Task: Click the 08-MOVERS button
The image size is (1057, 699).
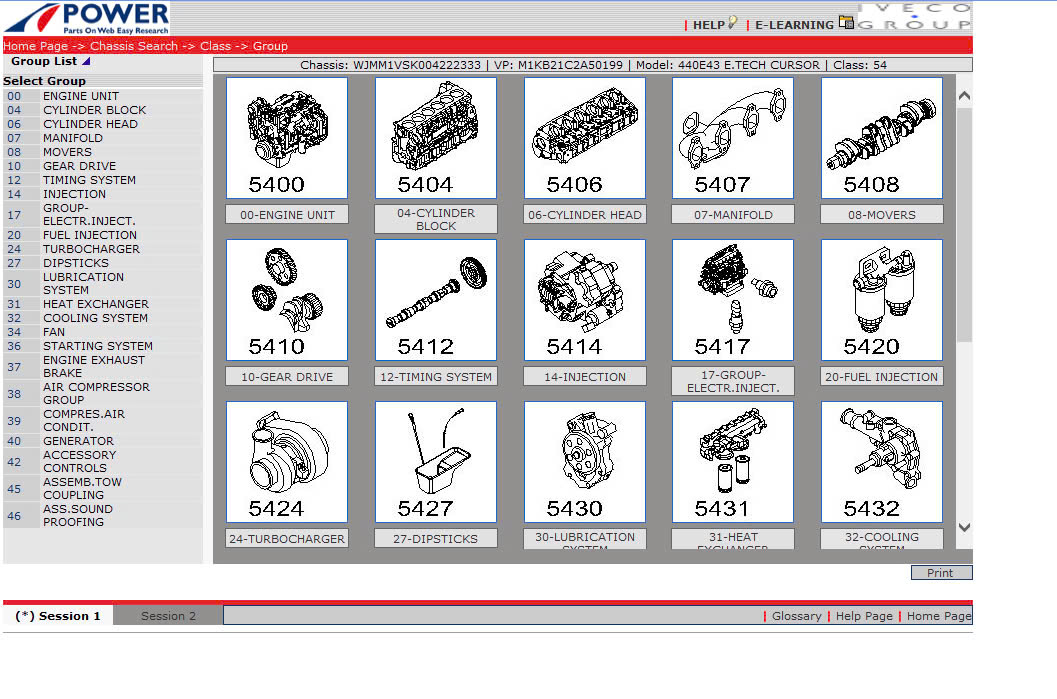Action: (882, 214)
